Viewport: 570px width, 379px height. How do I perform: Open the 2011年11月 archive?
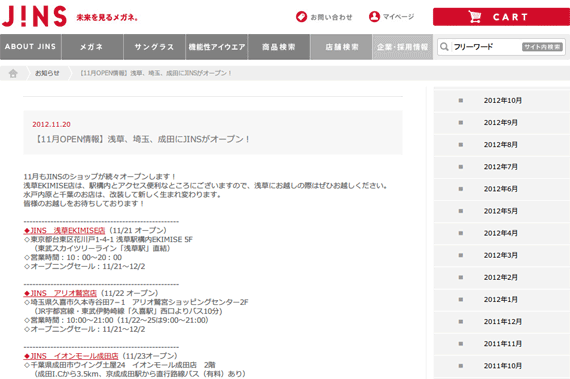(502, 344)
